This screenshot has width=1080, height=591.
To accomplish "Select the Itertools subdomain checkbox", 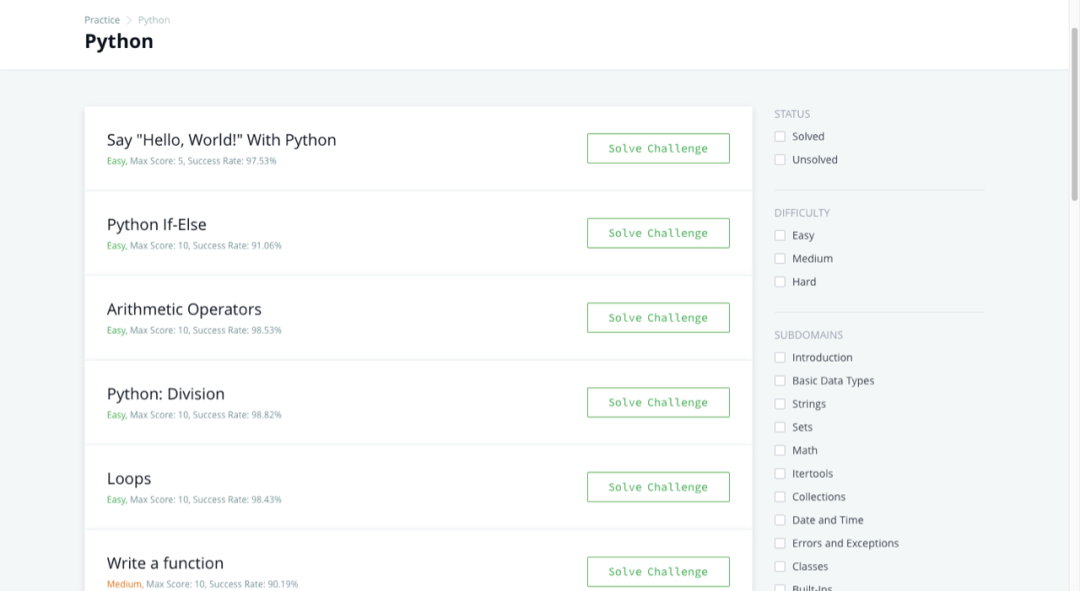I will pyautogui.click(x=780, y=474).
